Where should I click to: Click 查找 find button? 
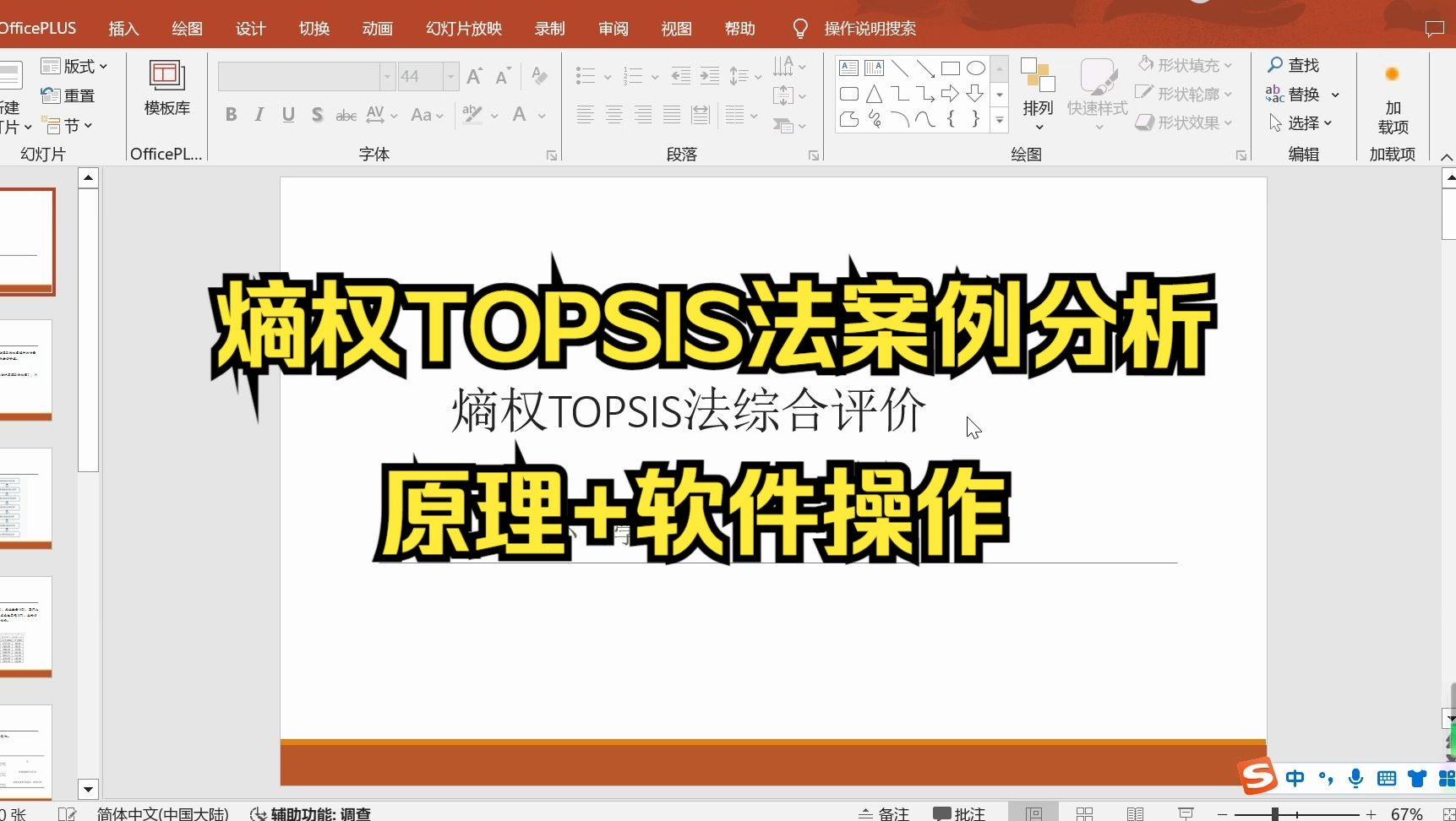pos(1294,65)
